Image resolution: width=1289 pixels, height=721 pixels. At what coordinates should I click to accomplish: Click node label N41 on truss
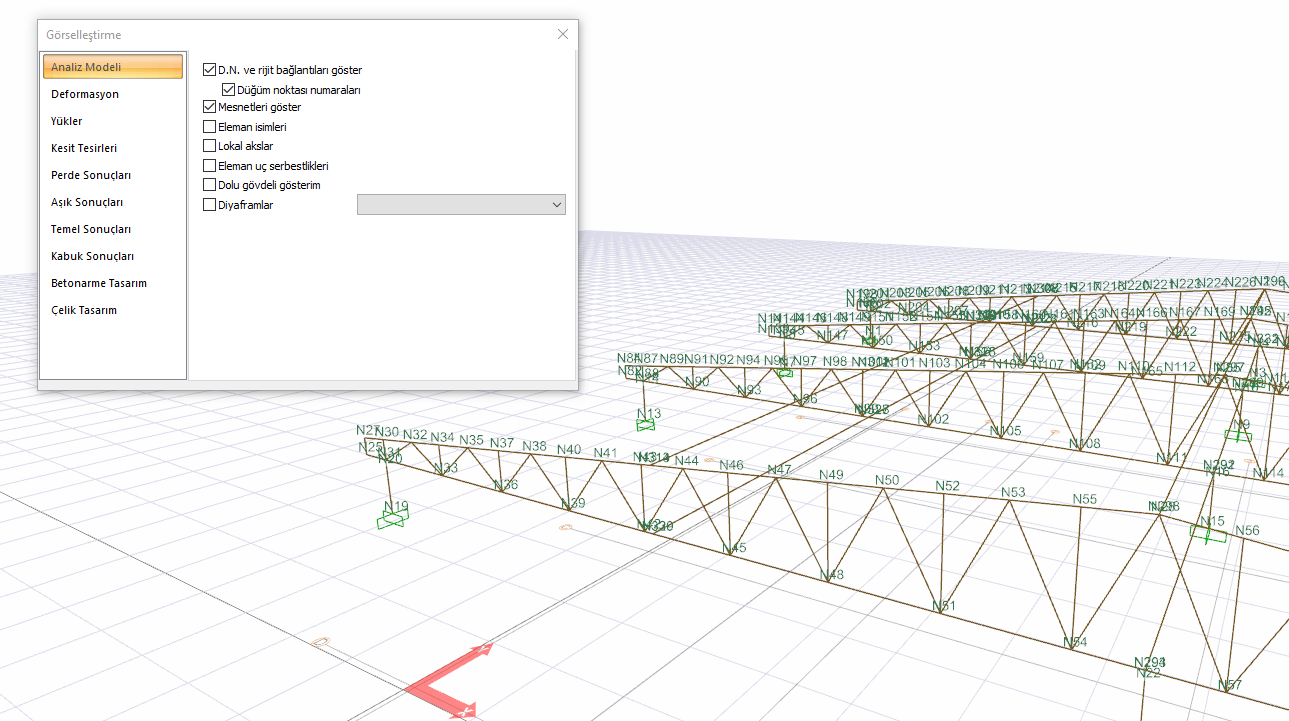click(605, 453)
